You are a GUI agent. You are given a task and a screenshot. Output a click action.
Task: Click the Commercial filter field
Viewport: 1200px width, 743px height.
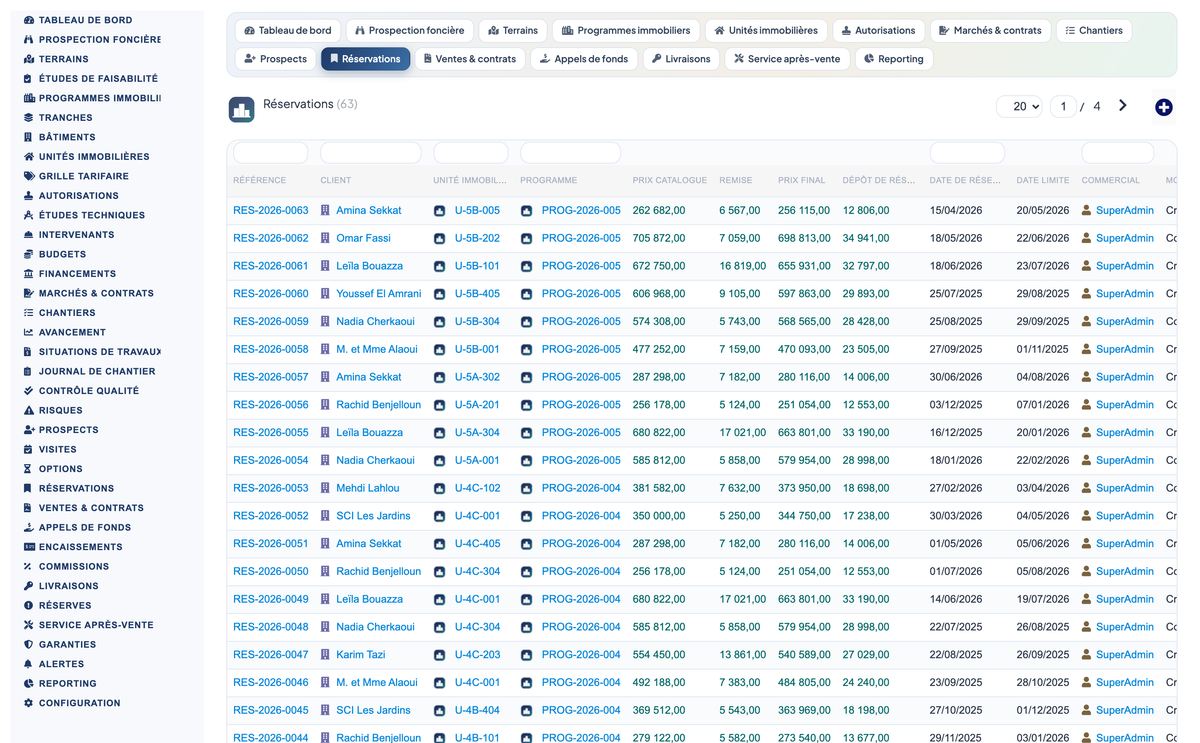pyautogui.click(x=1118, y=153)
